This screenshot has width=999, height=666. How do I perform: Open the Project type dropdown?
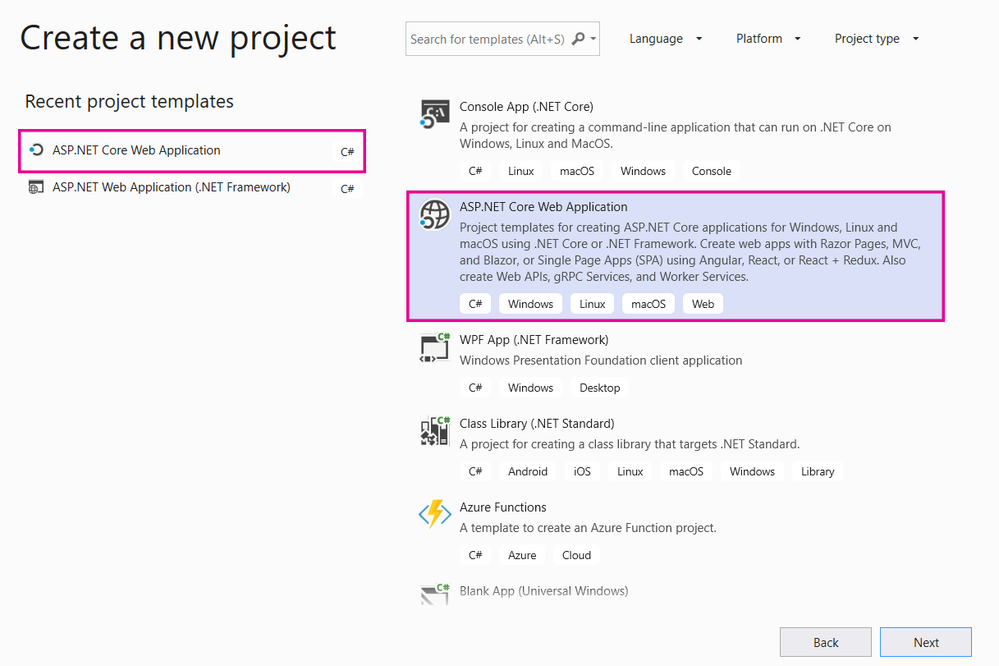(876, 38)
